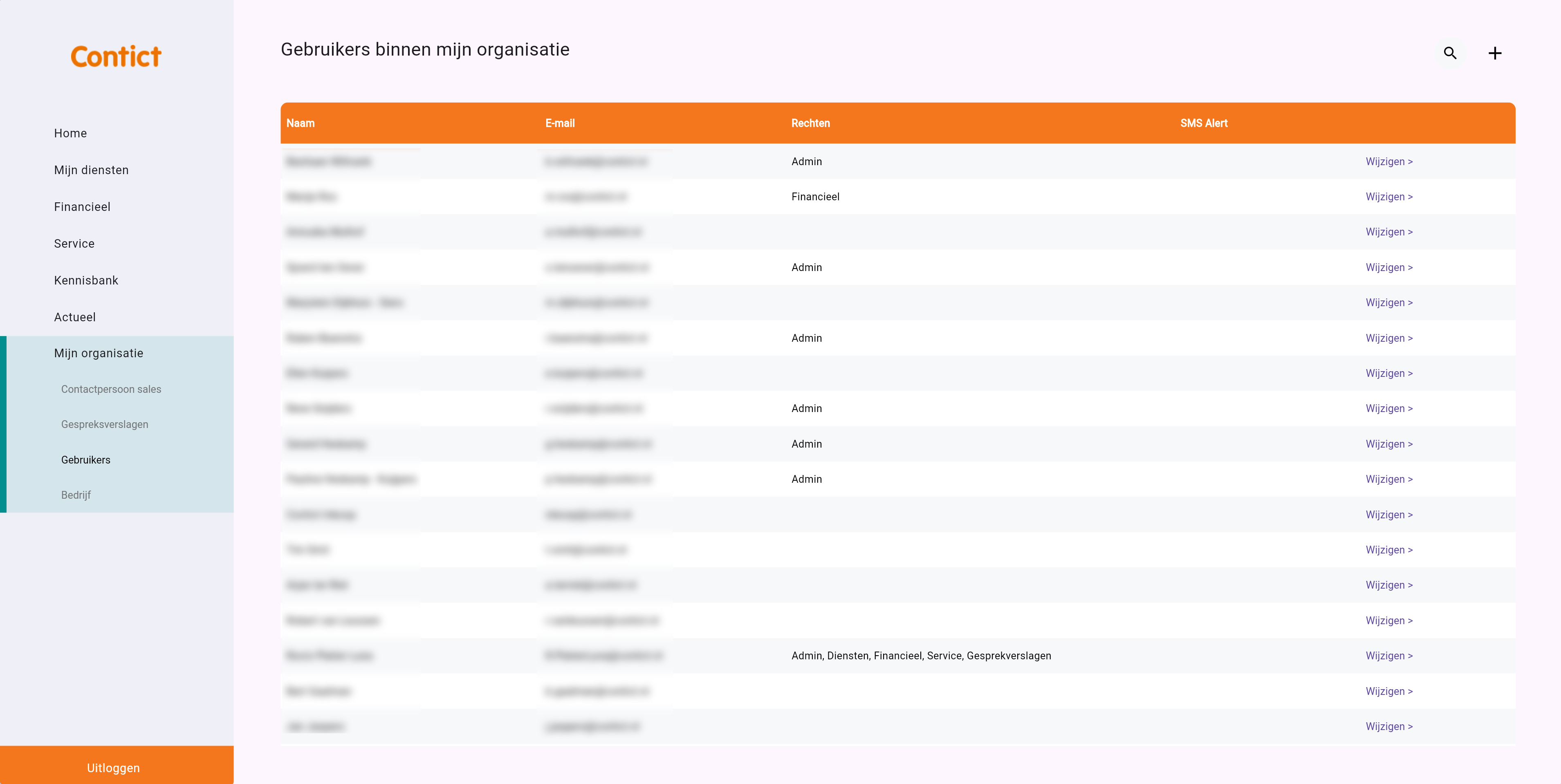Click Wijzigen for the Financieel user
Viewport: 1561px width, 784px height.
pos(1388,197)
